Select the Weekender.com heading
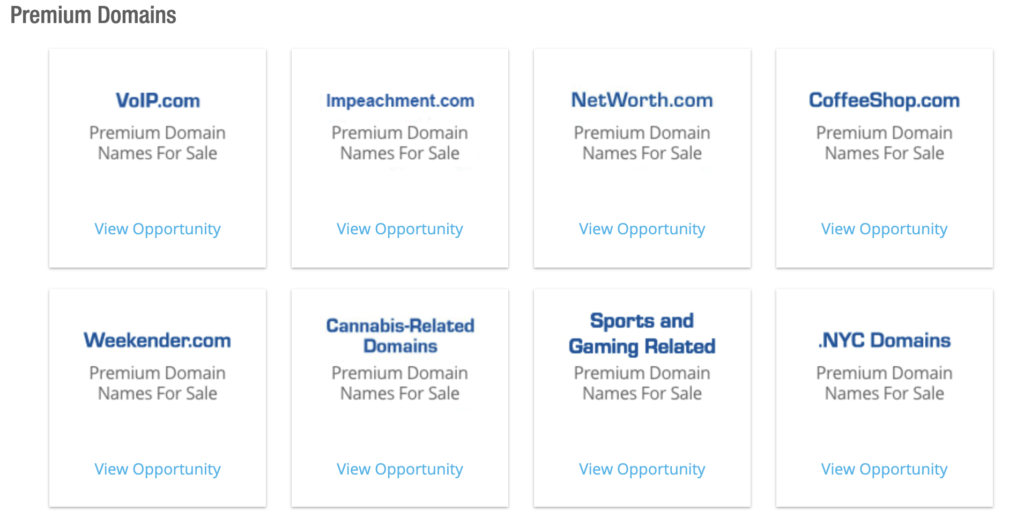1024x518 pixels. click(157, 341)
